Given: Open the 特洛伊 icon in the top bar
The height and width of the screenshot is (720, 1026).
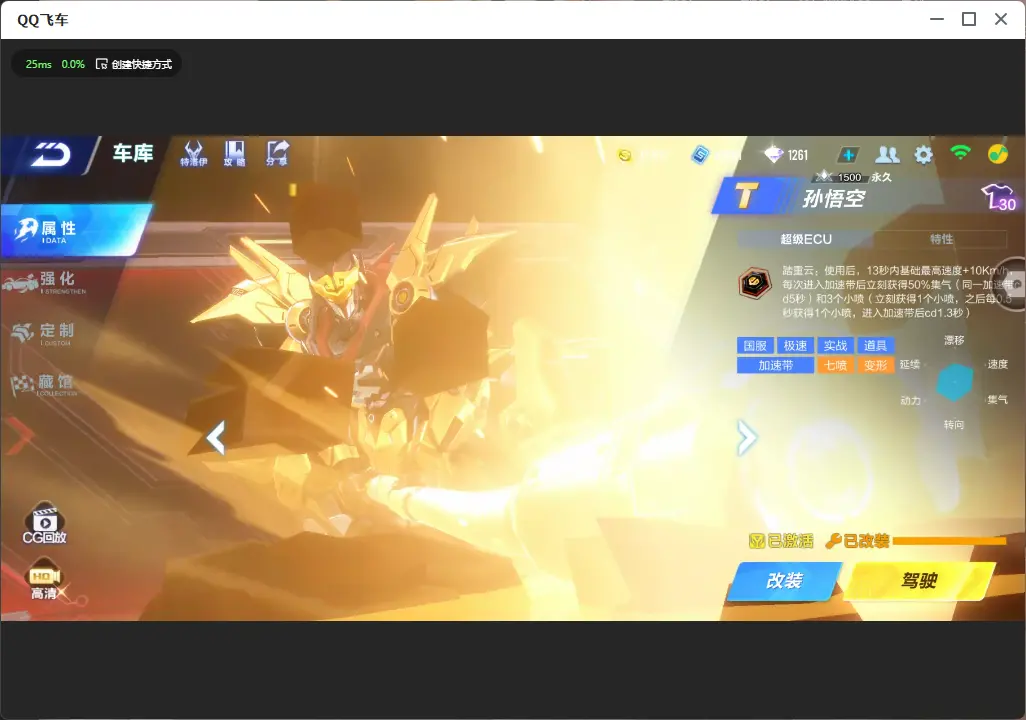Looking at the screenshot, I should point(194,153).
